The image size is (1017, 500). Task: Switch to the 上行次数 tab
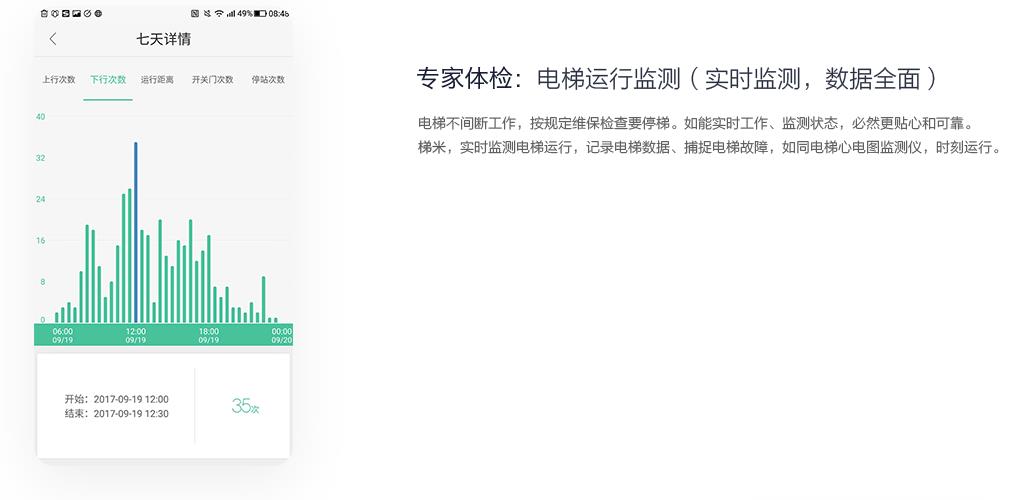point(59,79)
